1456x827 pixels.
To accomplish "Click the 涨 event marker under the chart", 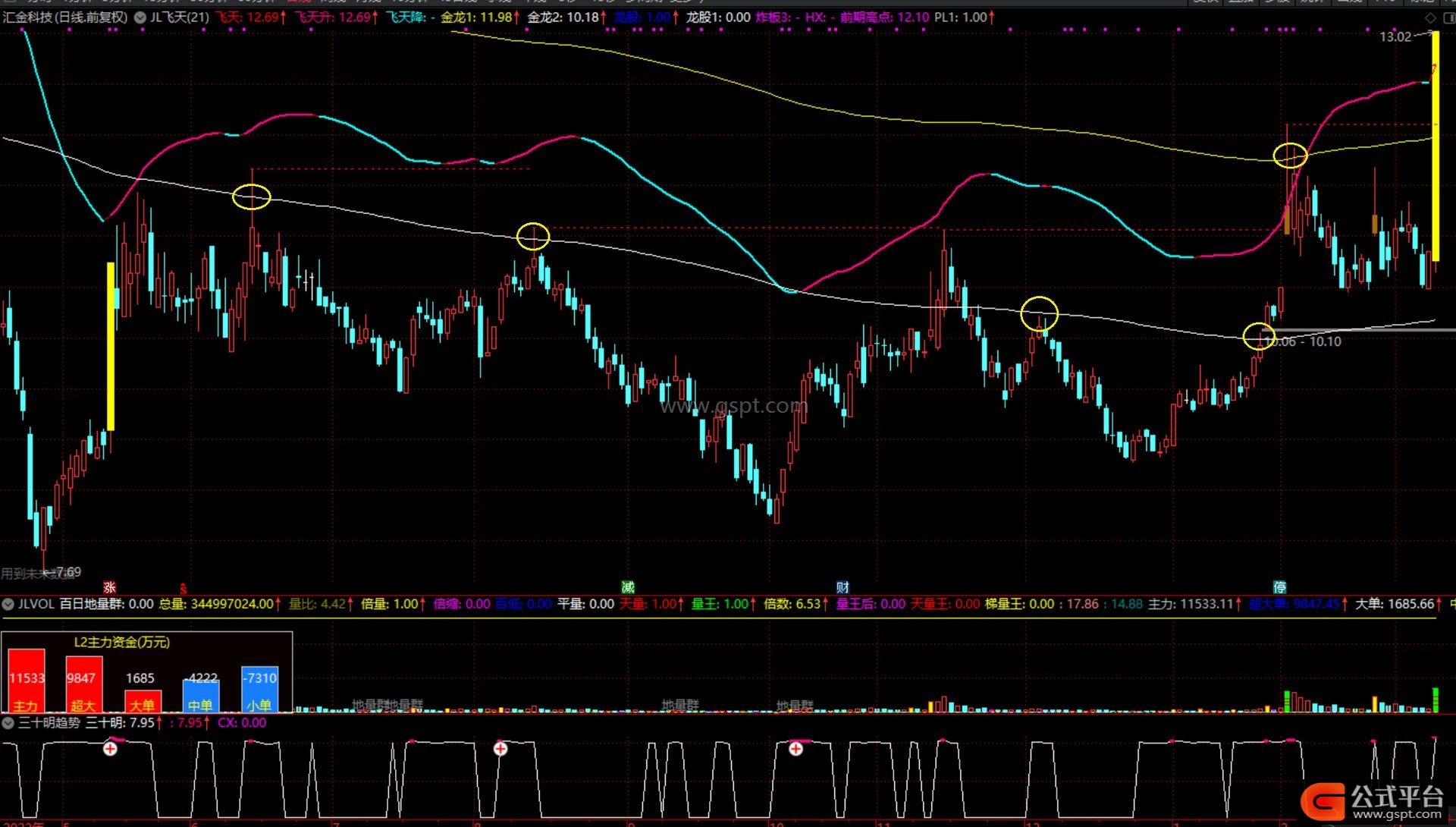I will (x=110, y=587).
